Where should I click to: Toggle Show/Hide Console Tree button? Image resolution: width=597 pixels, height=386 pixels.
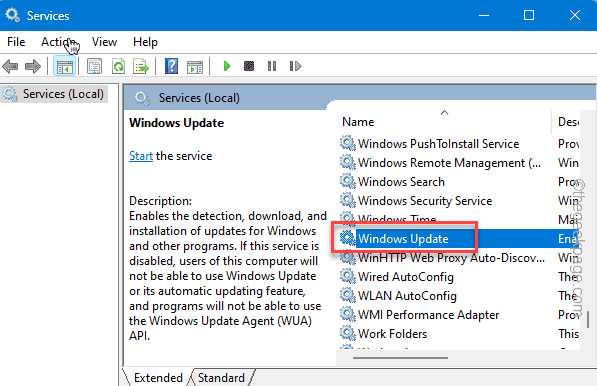64,67
